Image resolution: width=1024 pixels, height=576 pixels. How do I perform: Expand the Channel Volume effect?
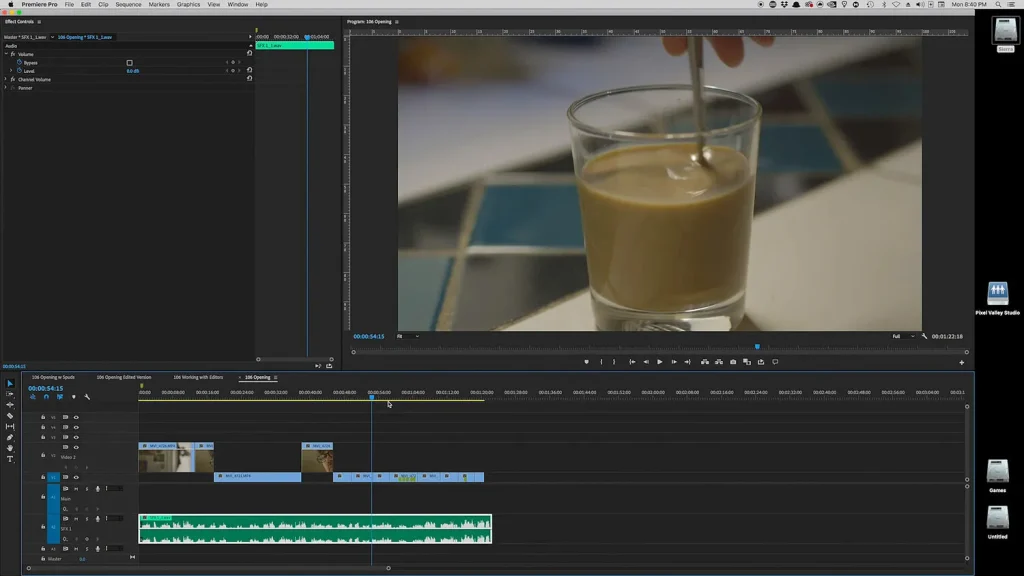coord(6,80)
